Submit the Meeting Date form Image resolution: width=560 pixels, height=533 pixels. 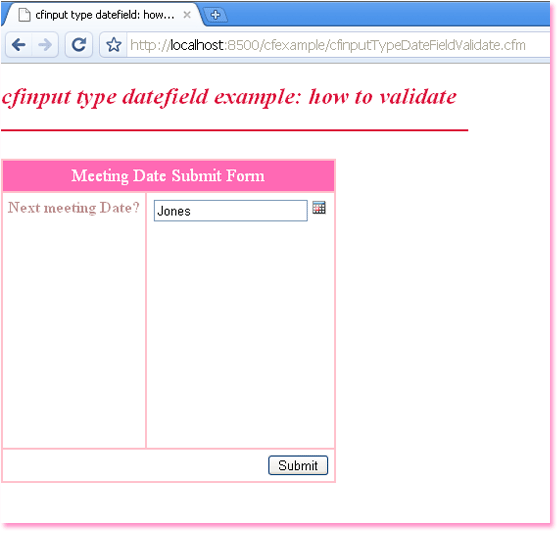[298, 465]
